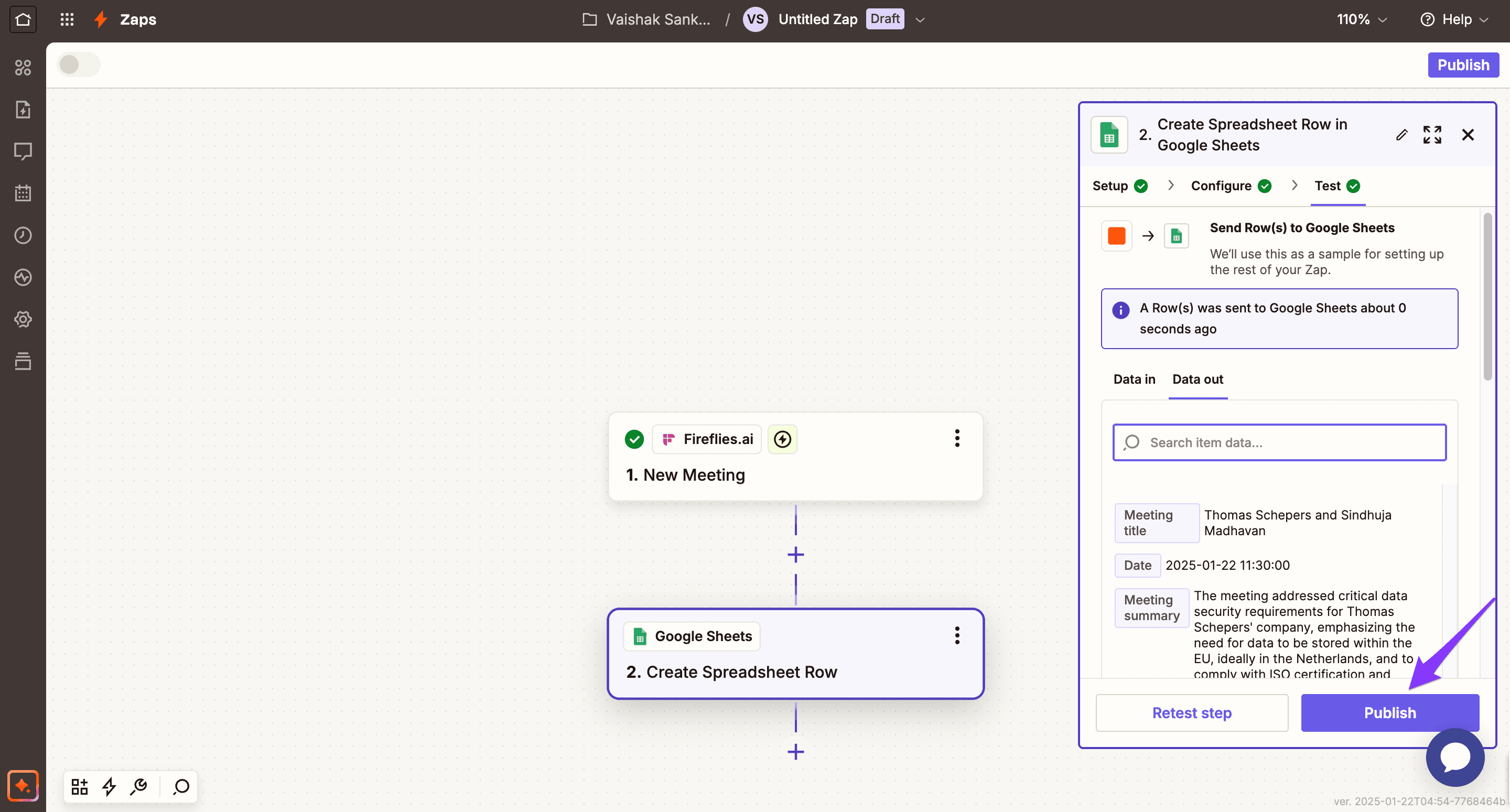Image resolution: width=1510 pixels, height=812 pixels.
Task: Expand the Untitled Zap Draft chevron
Action: tap(920, 20)
